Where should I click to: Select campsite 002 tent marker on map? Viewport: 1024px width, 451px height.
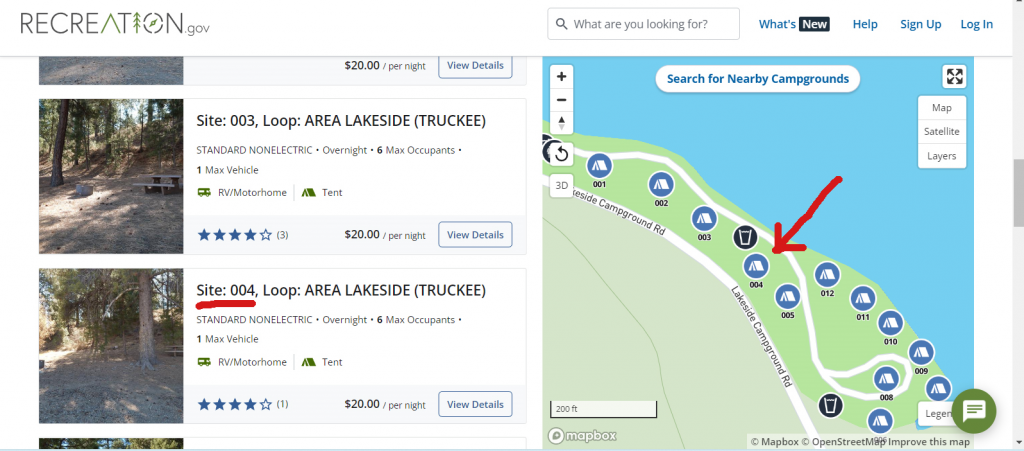660,184
